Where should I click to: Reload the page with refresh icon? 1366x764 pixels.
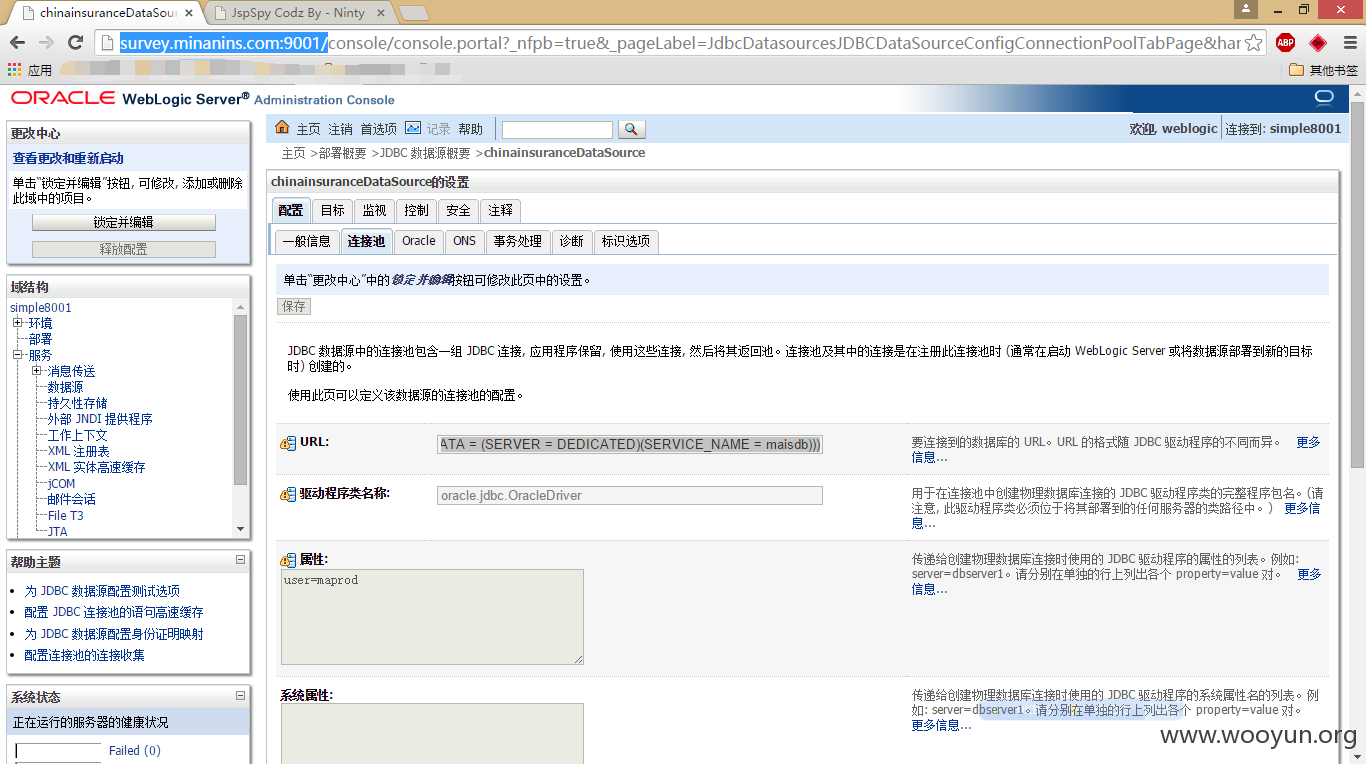[75, 43]
